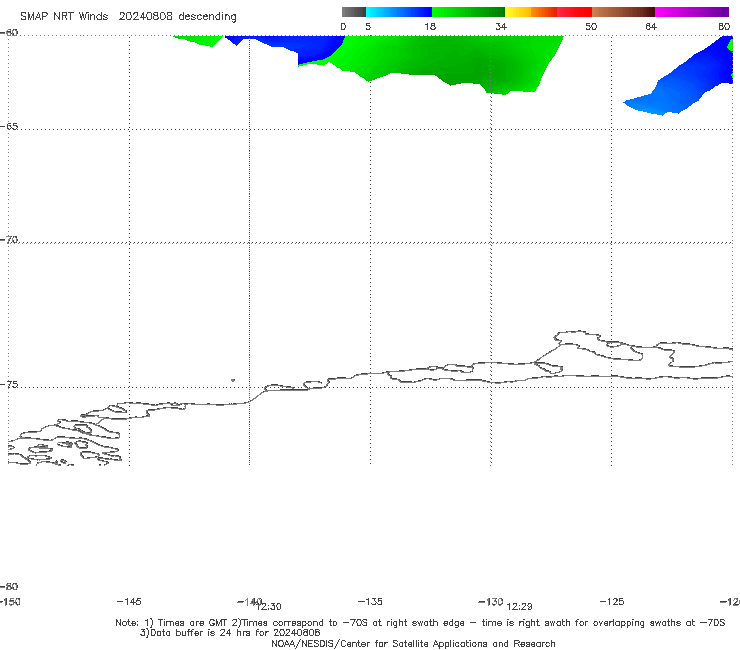Click the blue wind swath at the right edge
740x650 pixels.
click(689, 80)
